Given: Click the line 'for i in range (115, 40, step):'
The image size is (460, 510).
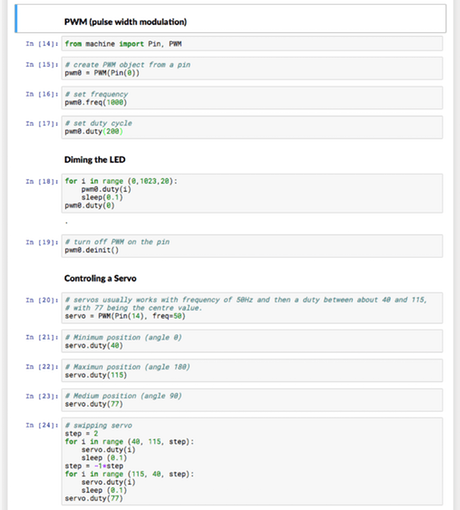Looking at the screenshot, I should 129,474.
